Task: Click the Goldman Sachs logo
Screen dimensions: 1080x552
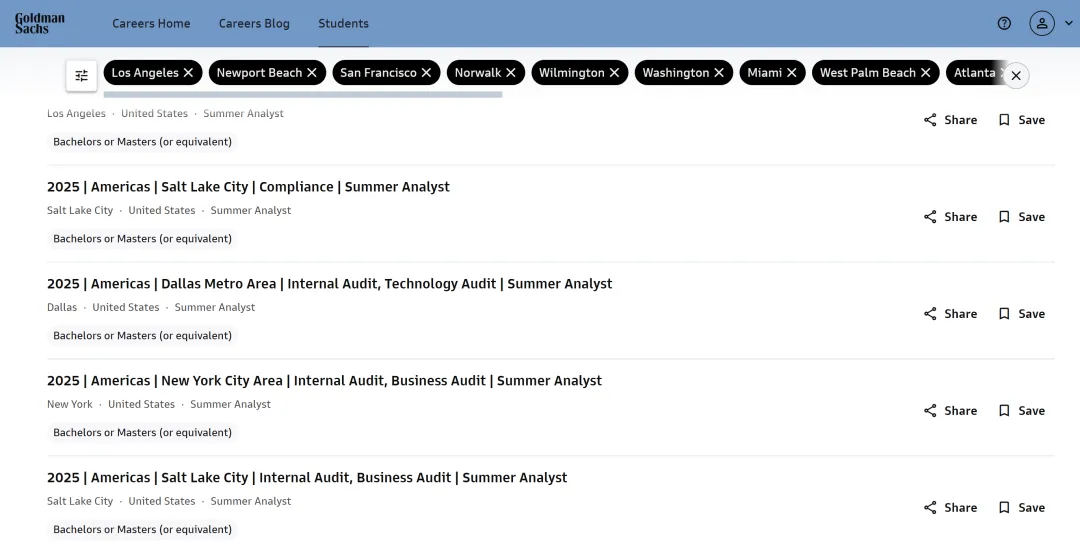Action: [x=40, y=23]
